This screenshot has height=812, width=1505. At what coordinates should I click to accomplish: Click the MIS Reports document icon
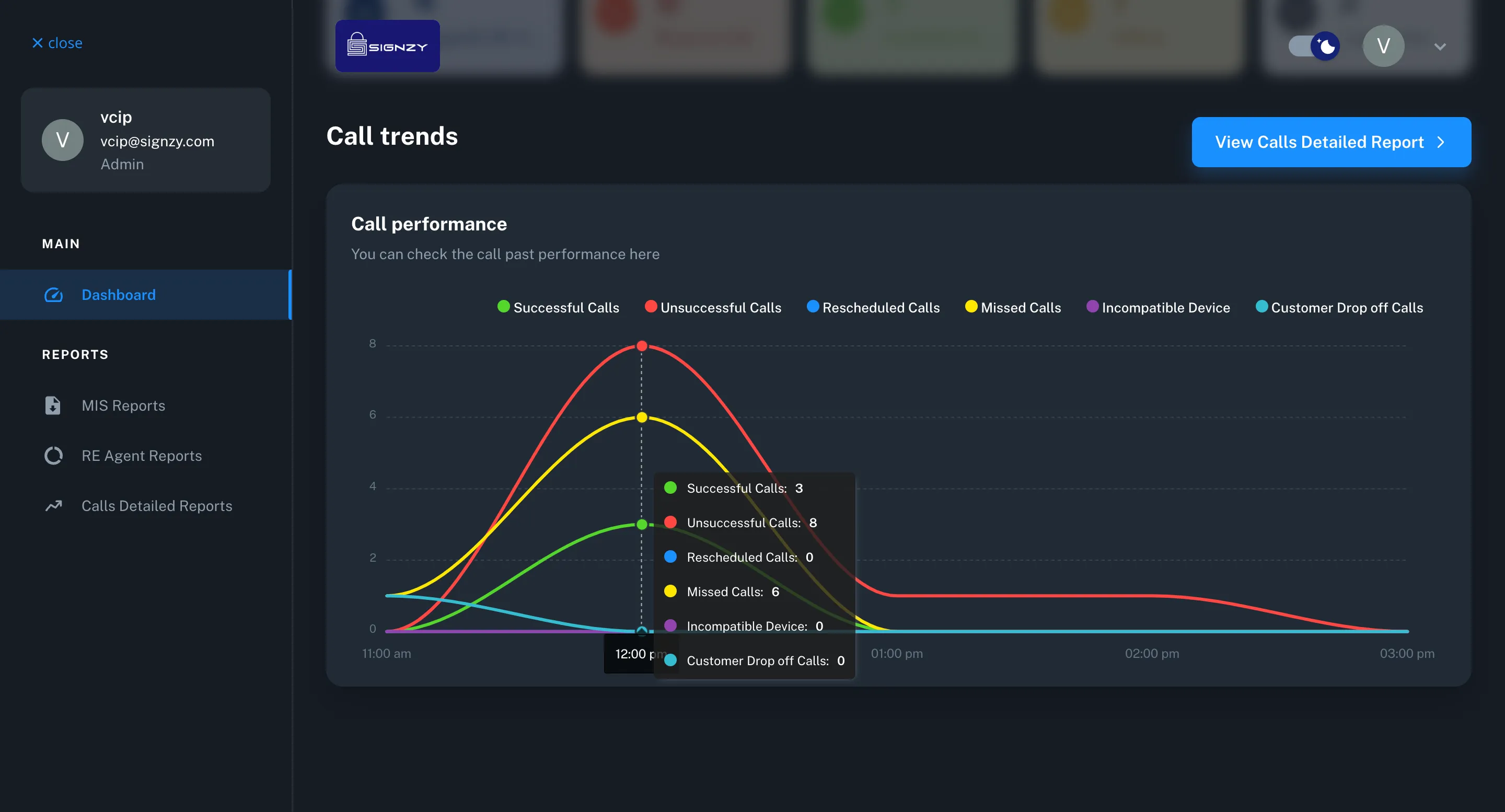[53, 405]
